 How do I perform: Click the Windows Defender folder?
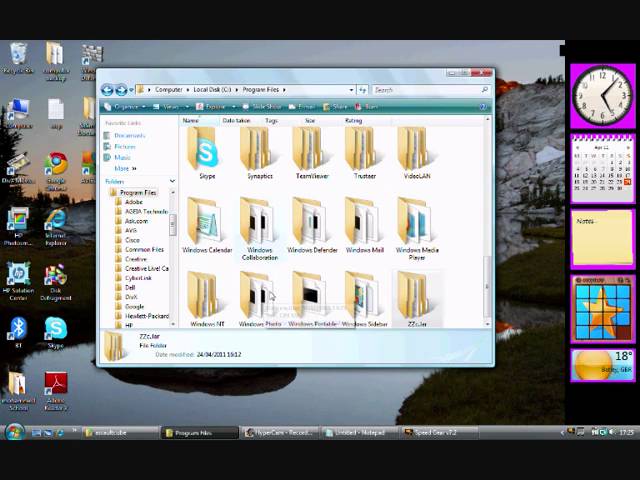[x=312, y=225]
